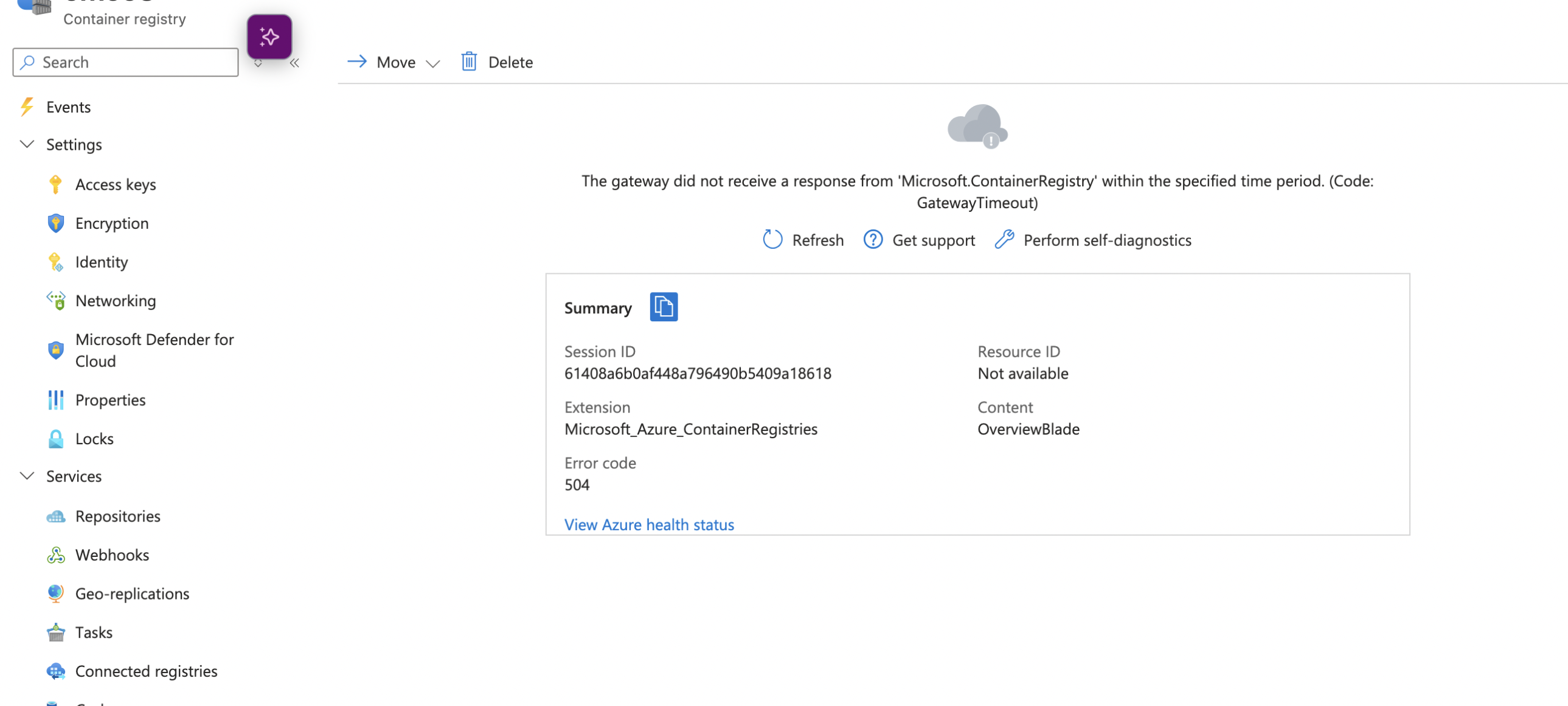The height and width of the screenshot is (706, 1568).
Task: Select Microsoft Defender for Cloud
Action: (x=154, y=349)
